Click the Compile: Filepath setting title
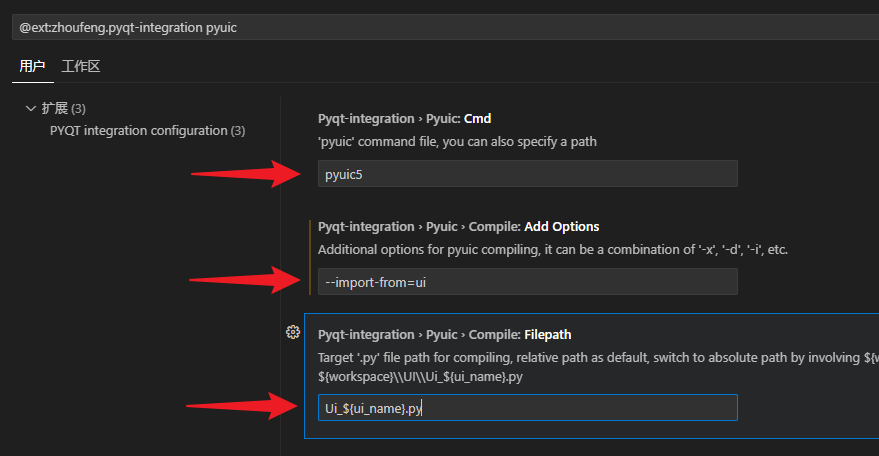Screen dimensions: 879x456 coord(444,334)
